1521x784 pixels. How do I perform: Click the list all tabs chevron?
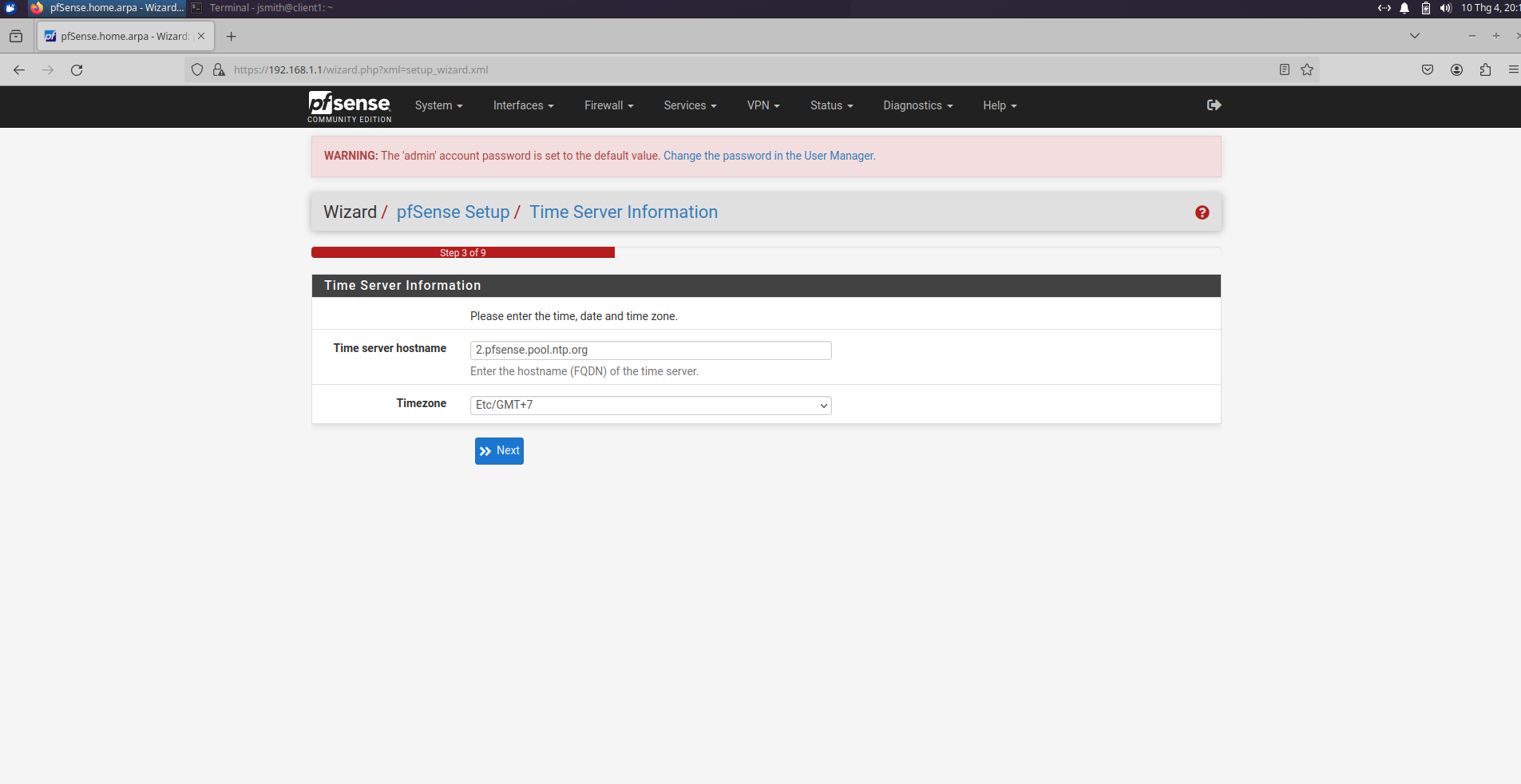click(x=1414, y=36)
